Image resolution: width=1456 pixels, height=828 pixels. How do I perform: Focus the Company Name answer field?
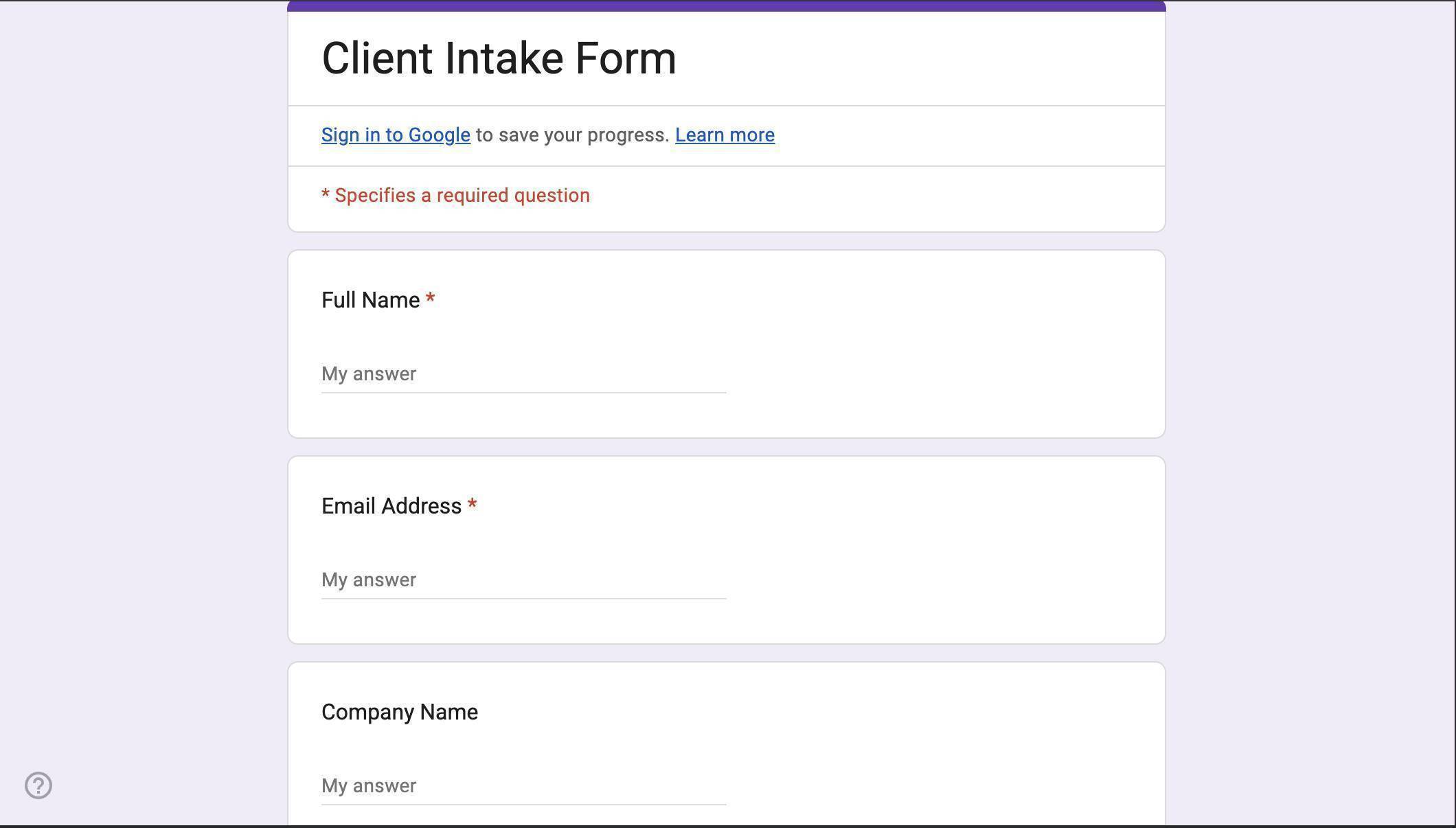(523, 786)
